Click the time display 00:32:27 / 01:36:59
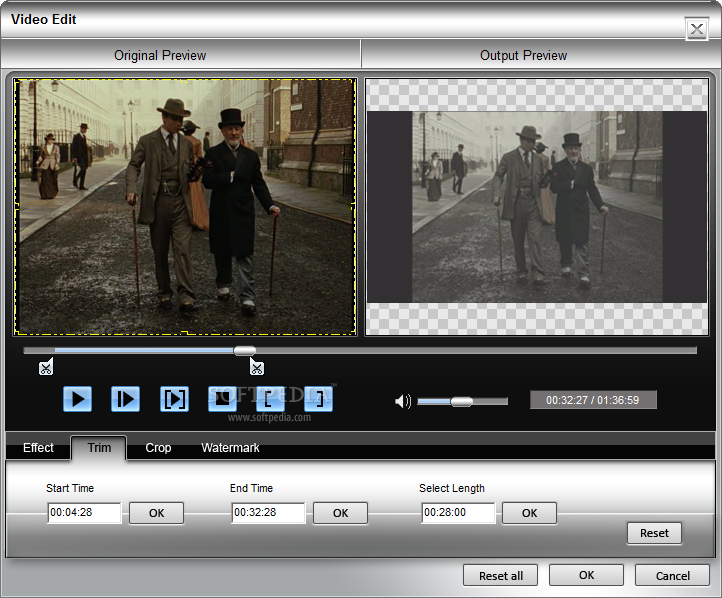 point(593,400)
